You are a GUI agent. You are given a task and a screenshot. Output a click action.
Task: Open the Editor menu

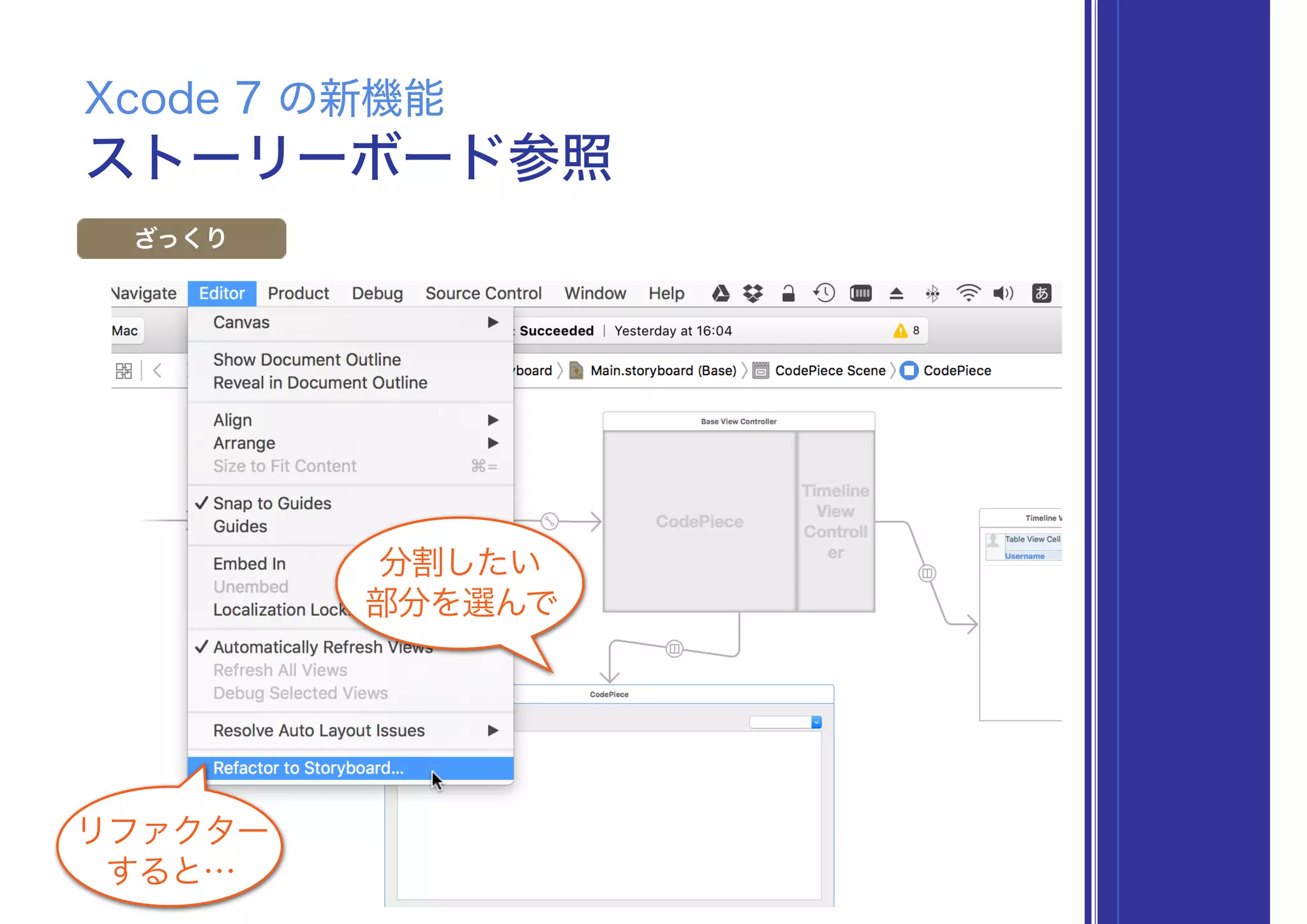pyautogui.click(x=221, y=294)
